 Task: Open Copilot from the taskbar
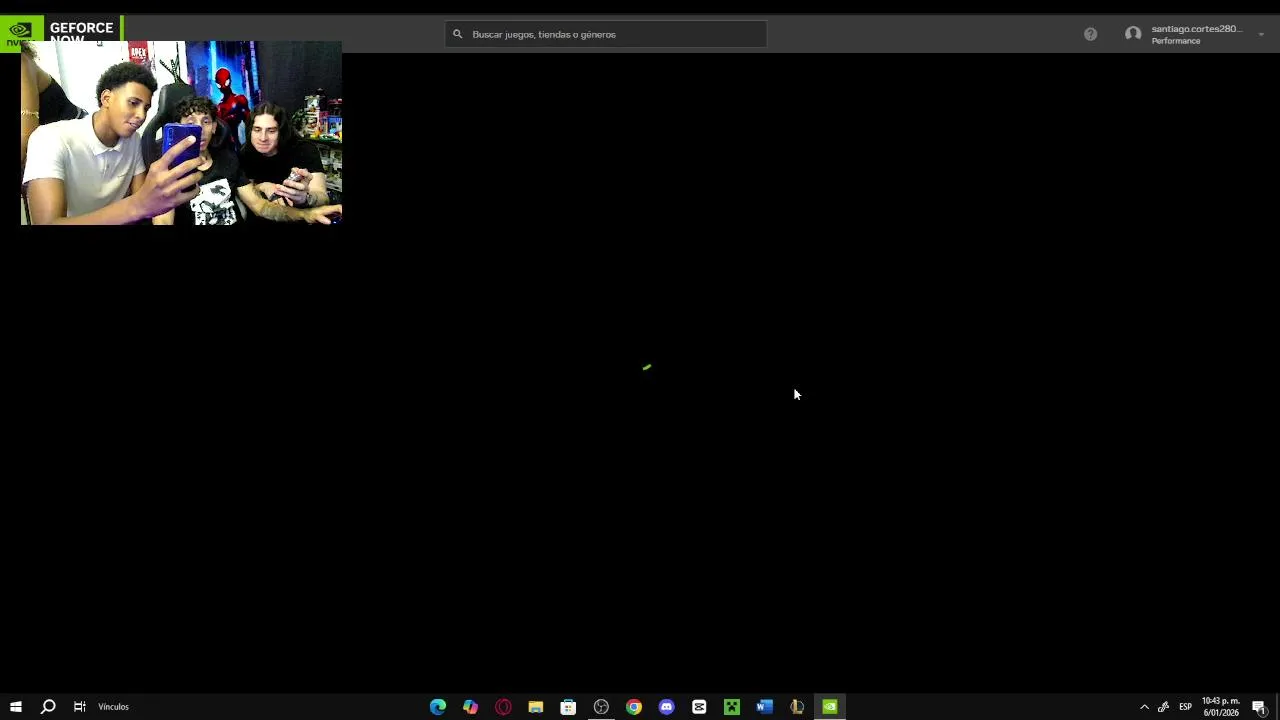click(x=470, y=707)
